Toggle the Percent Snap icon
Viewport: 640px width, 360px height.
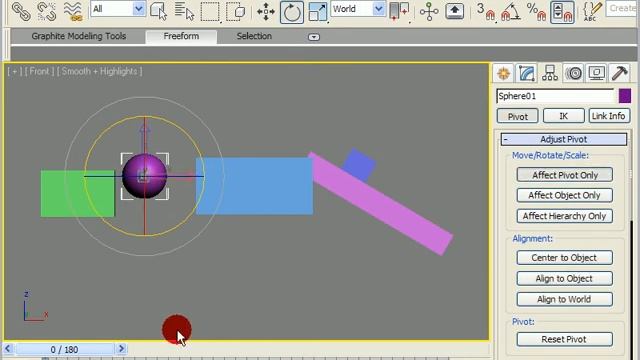tap(536, 11)
